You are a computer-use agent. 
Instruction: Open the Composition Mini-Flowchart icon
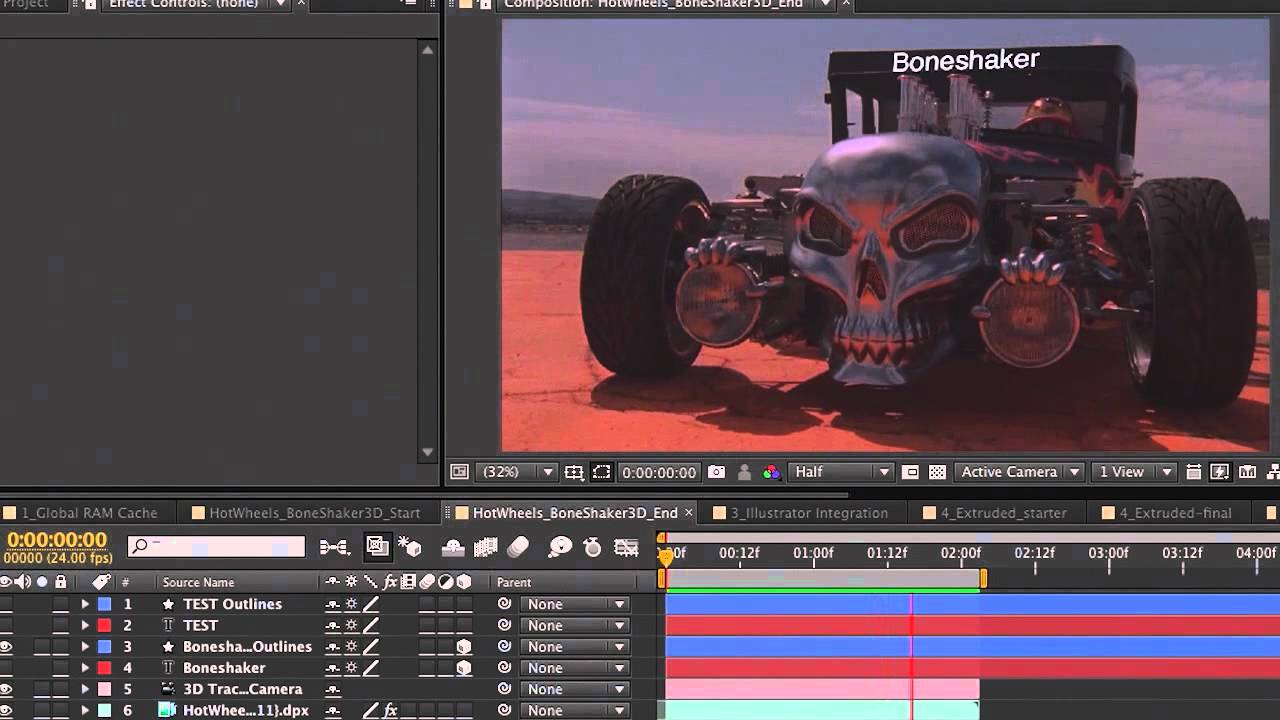(x=334, y=547)
